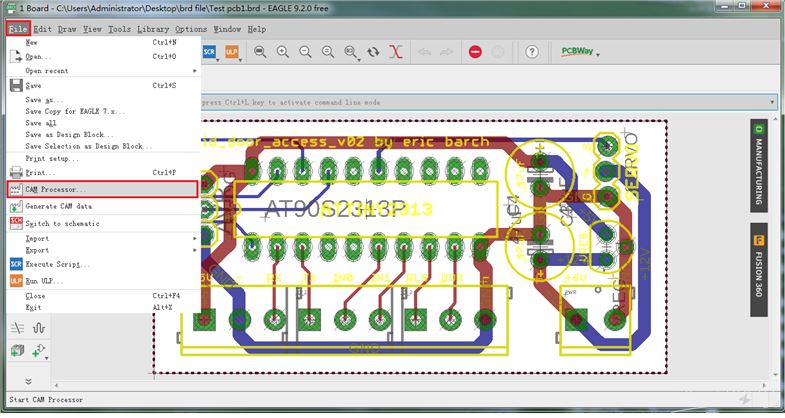Click the ULP toolbar icon

[x=232, y=51]
